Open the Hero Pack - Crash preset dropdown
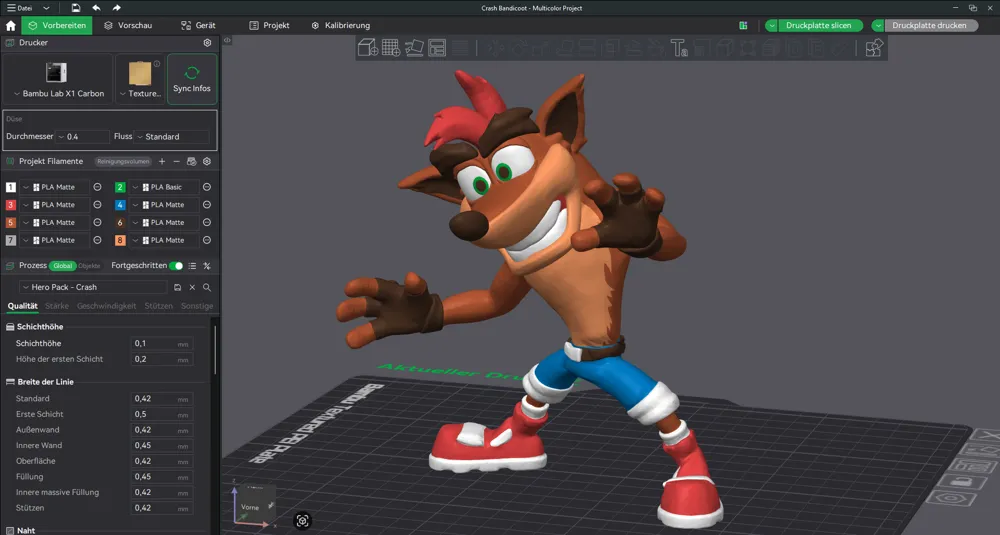The width and height of the screenshot is (1000, 535). (x=93, y=288)
